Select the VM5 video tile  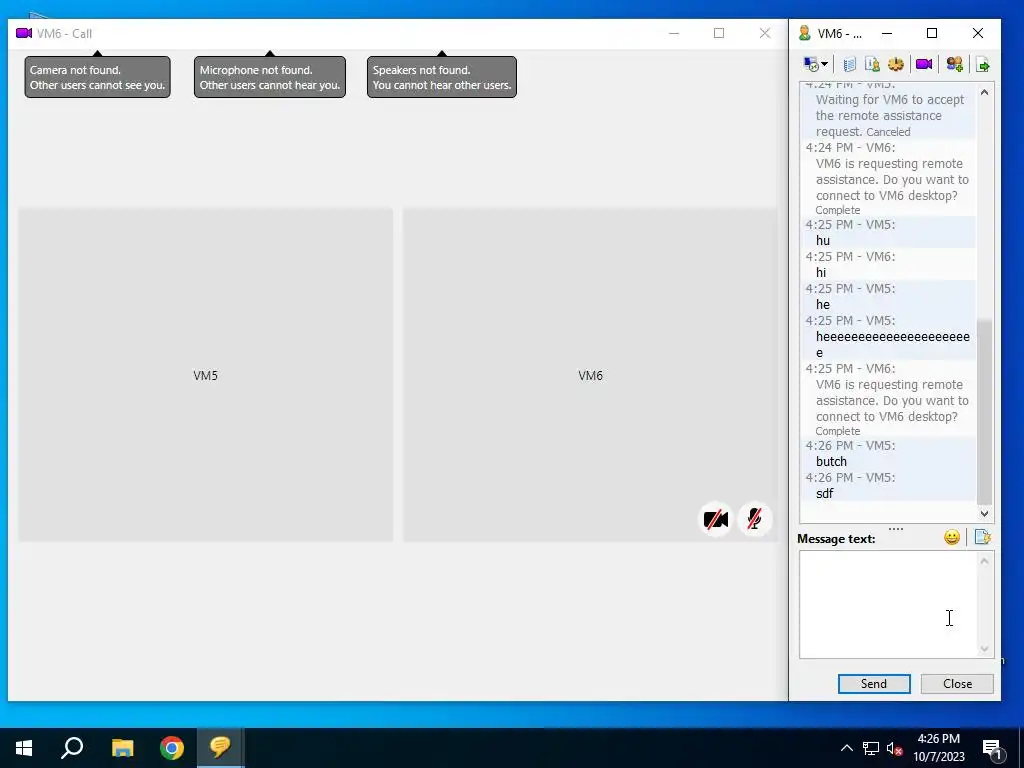[x=206, y=375]
